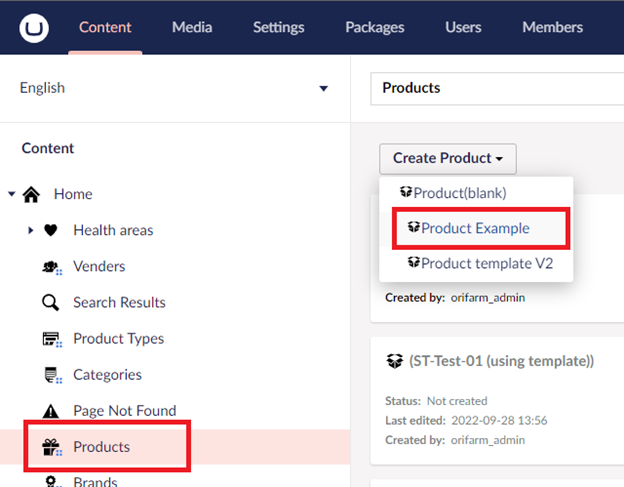Switch to the Members section

click(552, 27)
